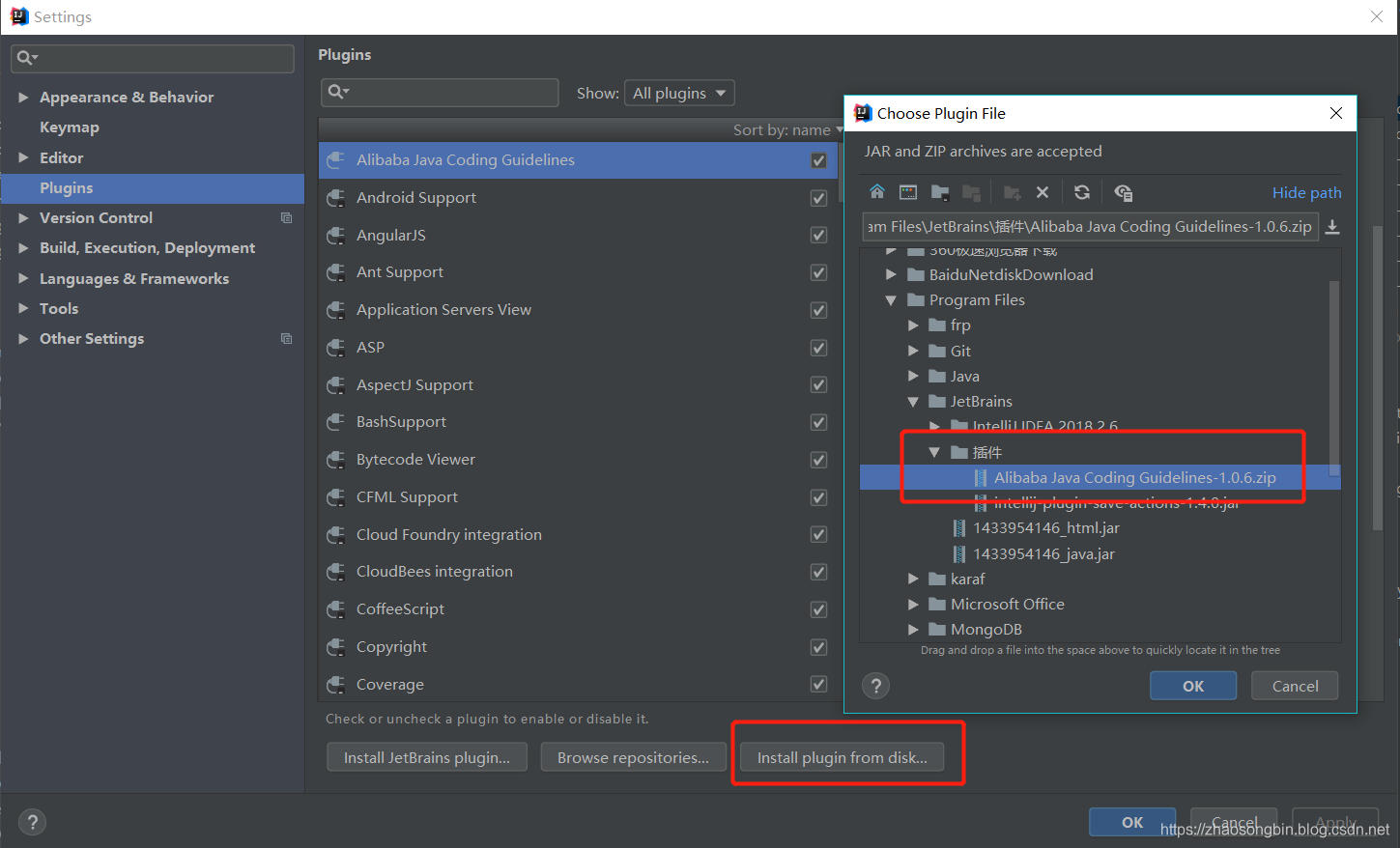This screenshot has height=848, width=1400.
Task: Click the new folder icon
Action: [x=1012, y=192]
